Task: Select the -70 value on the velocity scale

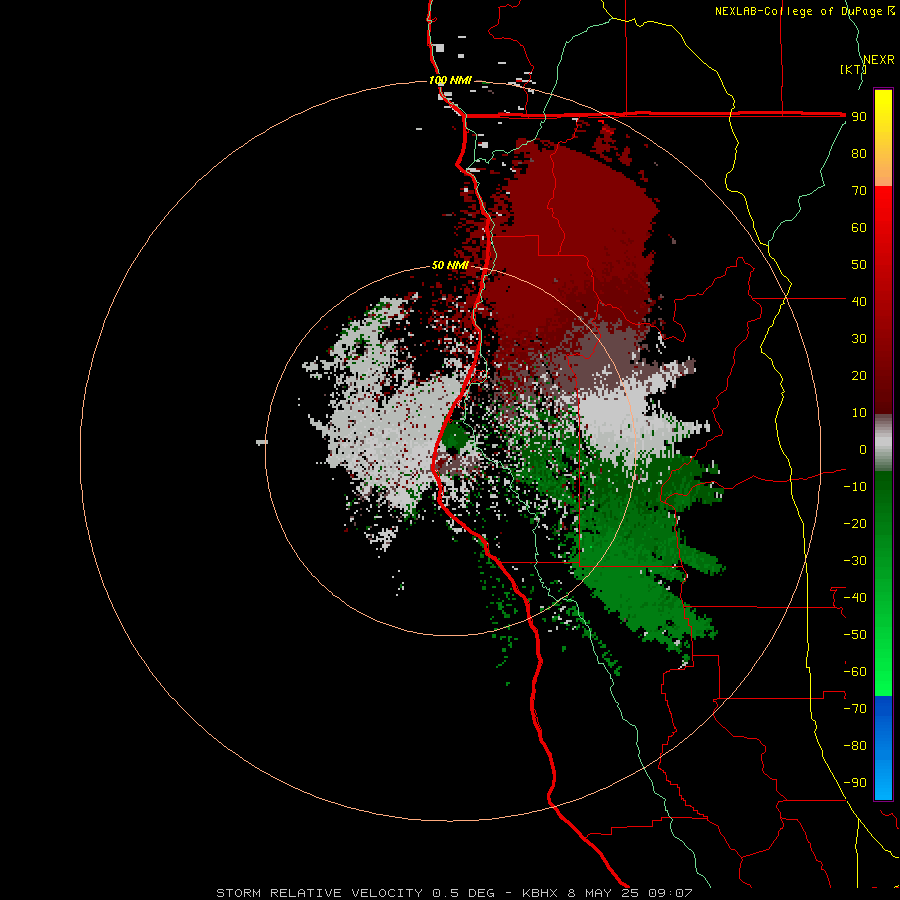Action: coord(855,709)
